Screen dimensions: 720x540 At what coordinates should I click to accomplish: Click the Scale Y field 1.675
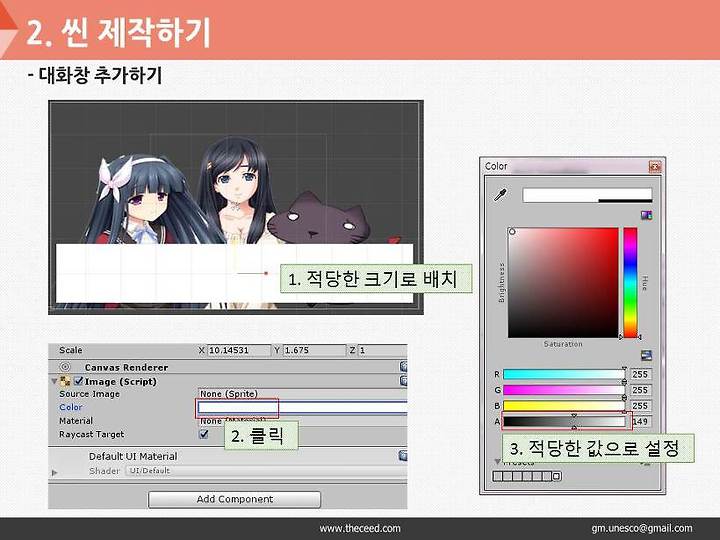[x=314, y=350]
